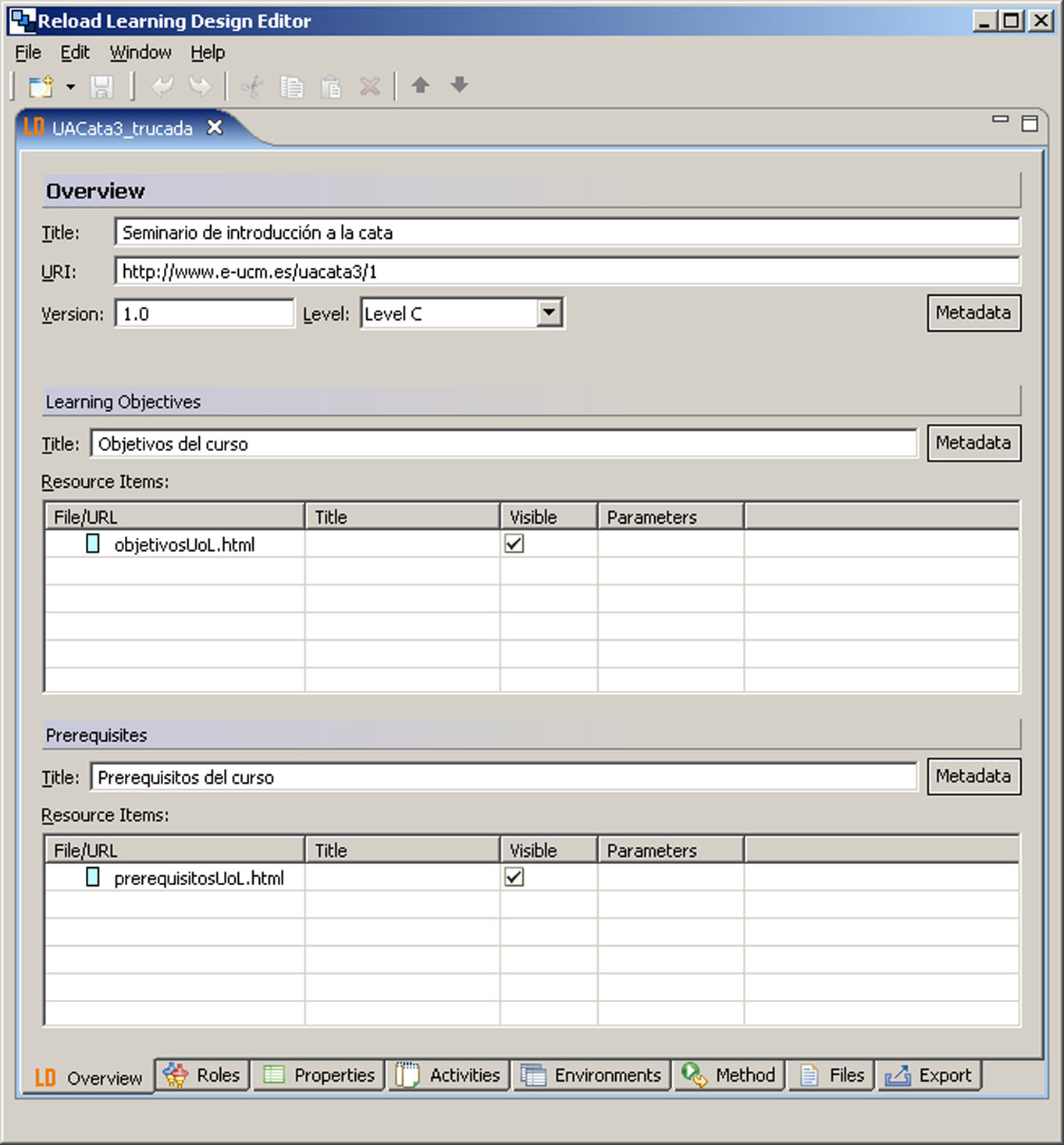
Task: Open the Edit menu
Action: tap(75, 52)
